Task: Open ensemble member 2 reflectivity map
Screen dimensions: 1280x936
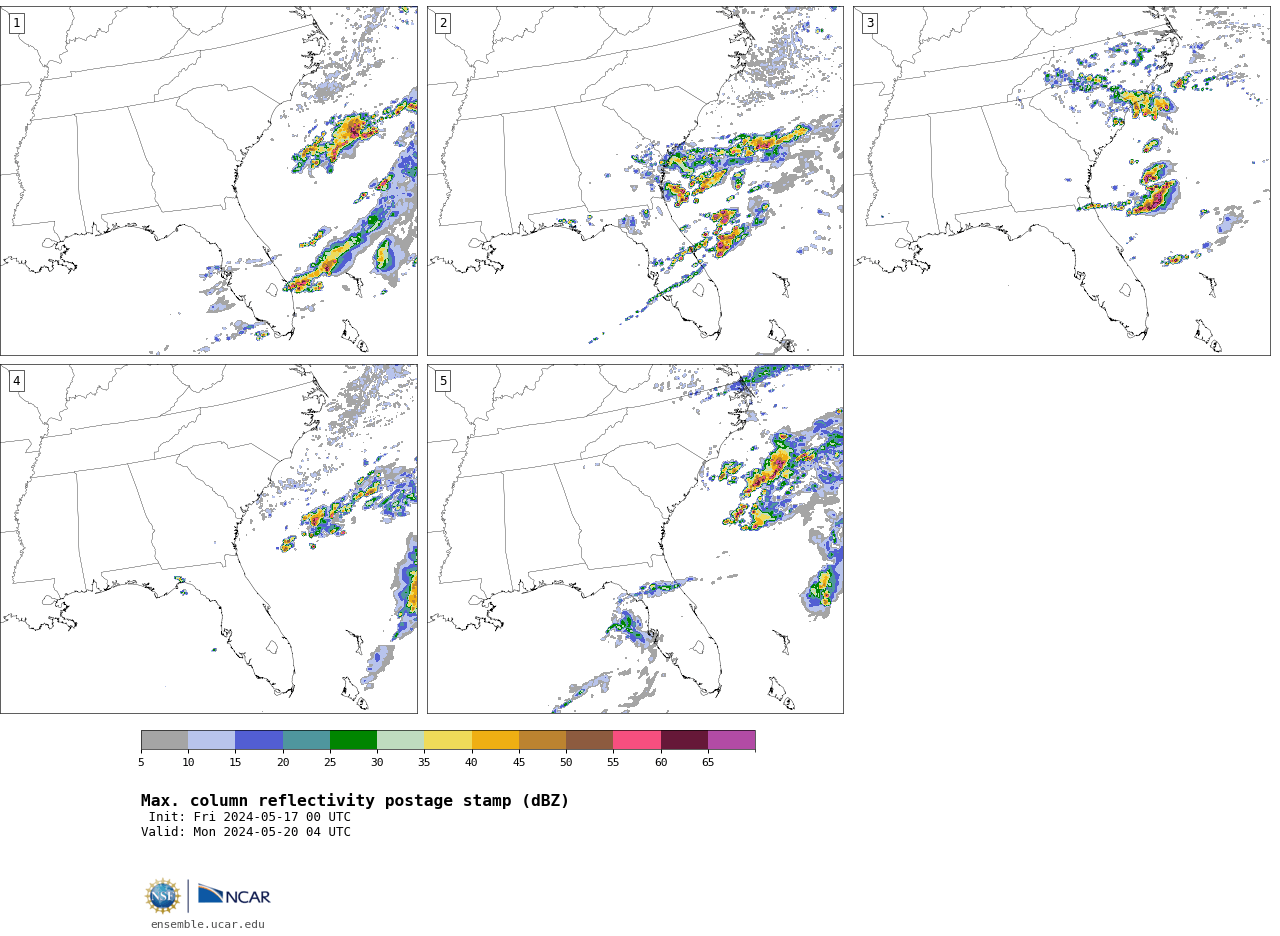Action: pyautogui.click(x=635, y=181)
